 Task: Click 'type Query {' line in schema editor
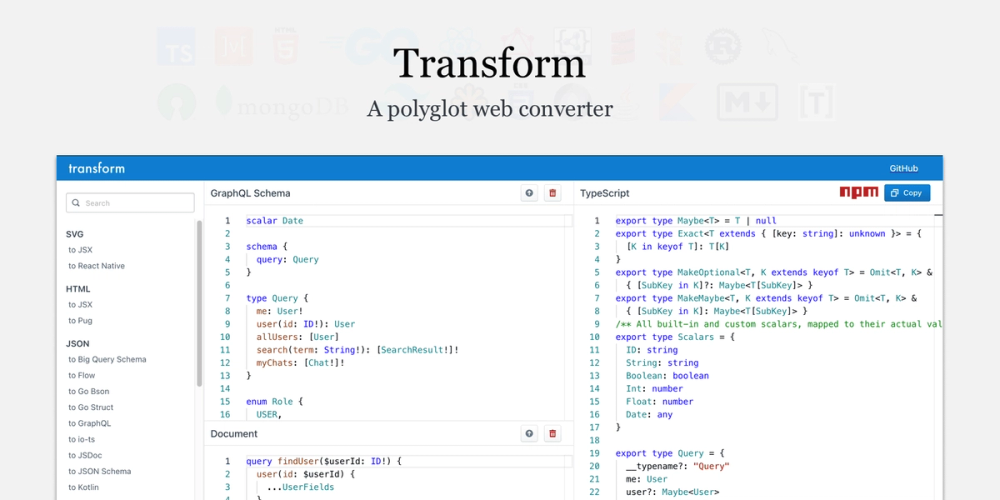(x=277, y=298)
